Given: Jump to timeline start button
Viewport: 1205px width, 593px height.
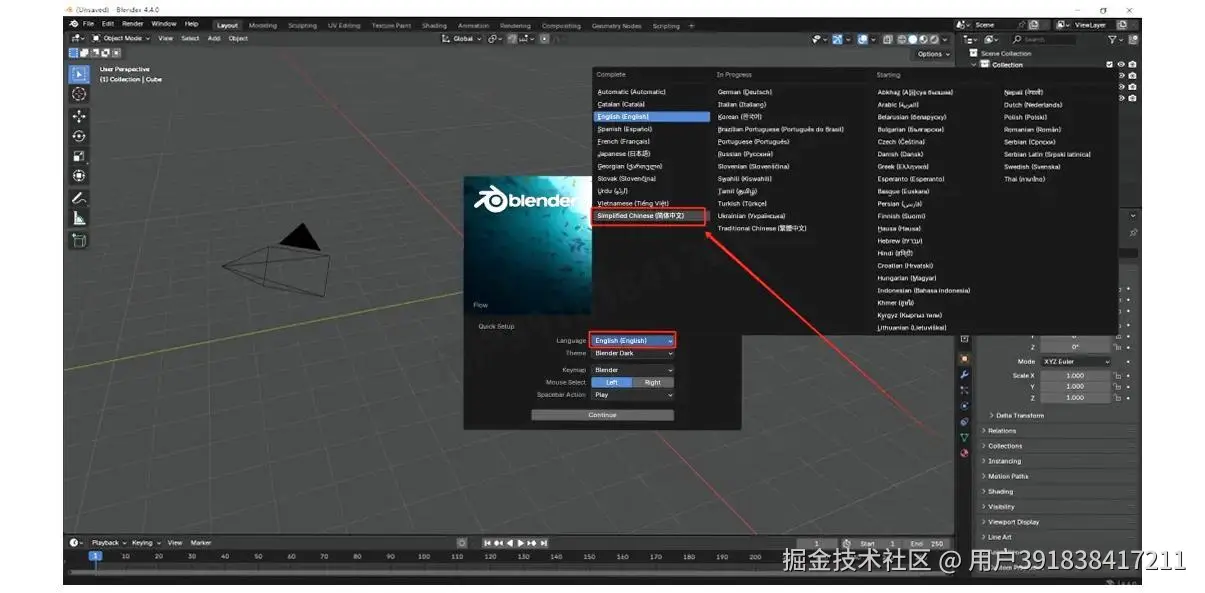Looking at the screenshot, I should pos(487,543).
